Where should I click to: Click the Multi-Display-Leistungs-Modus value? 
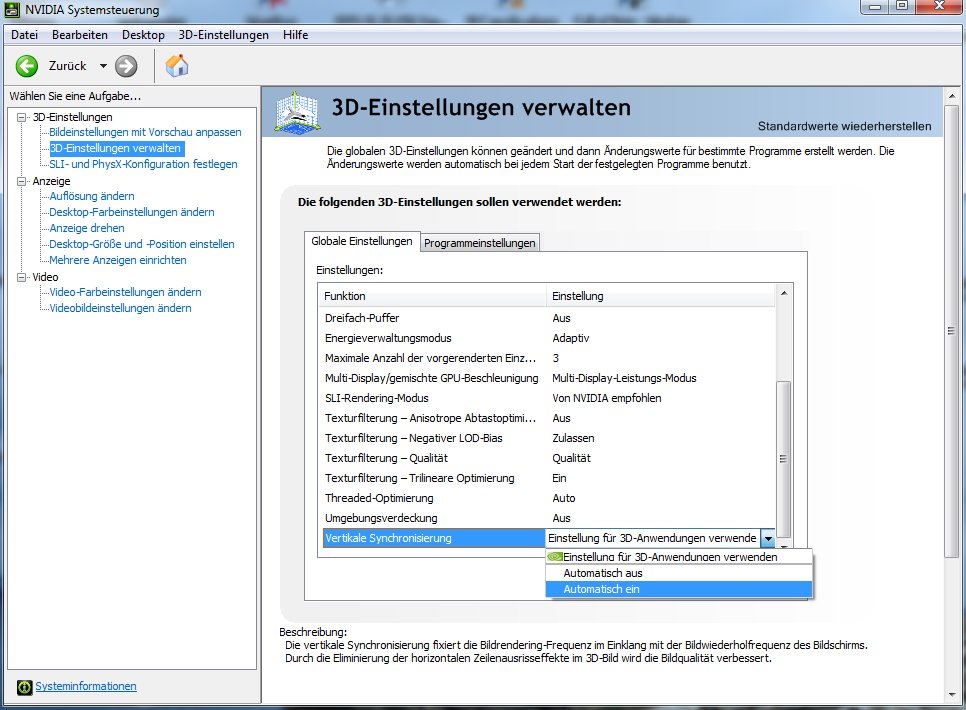tap(624, 378)
